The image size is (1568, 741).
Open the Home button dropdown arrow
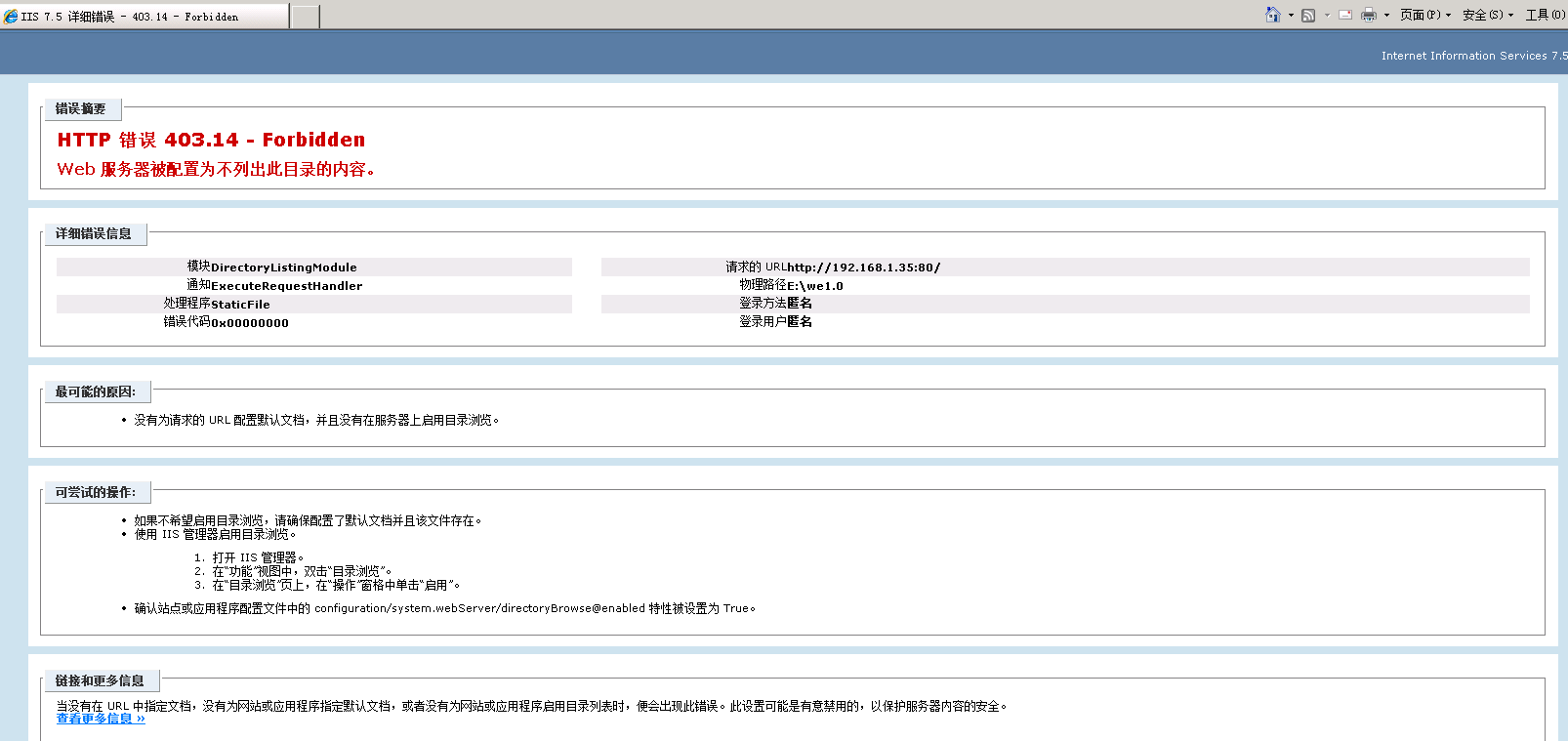[x=1291, y=16]
